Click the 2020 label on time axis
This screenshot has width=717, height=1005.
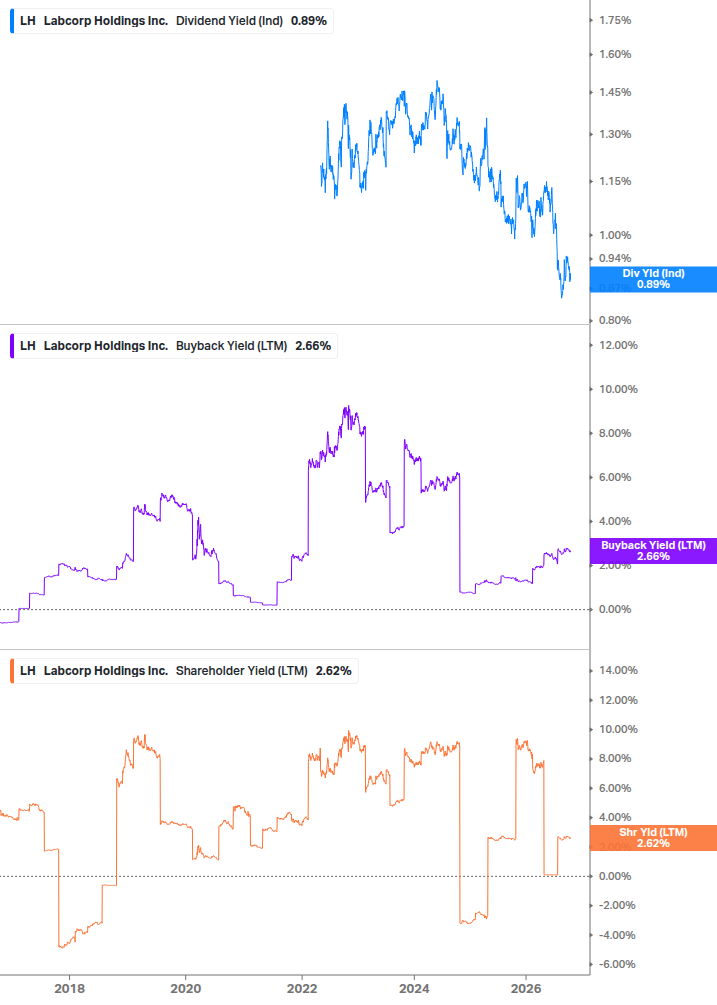[x=185, y=989]
